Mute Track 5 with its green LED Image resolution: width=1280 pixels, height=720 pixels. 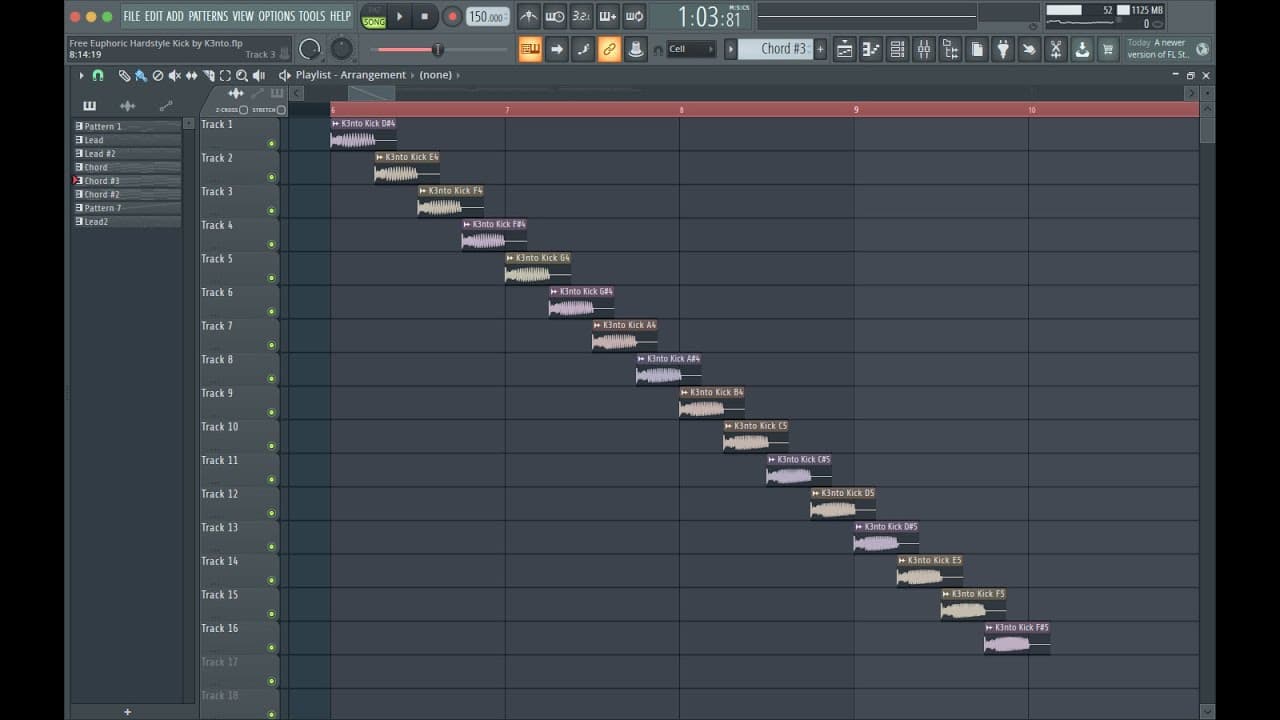(271, 278)
